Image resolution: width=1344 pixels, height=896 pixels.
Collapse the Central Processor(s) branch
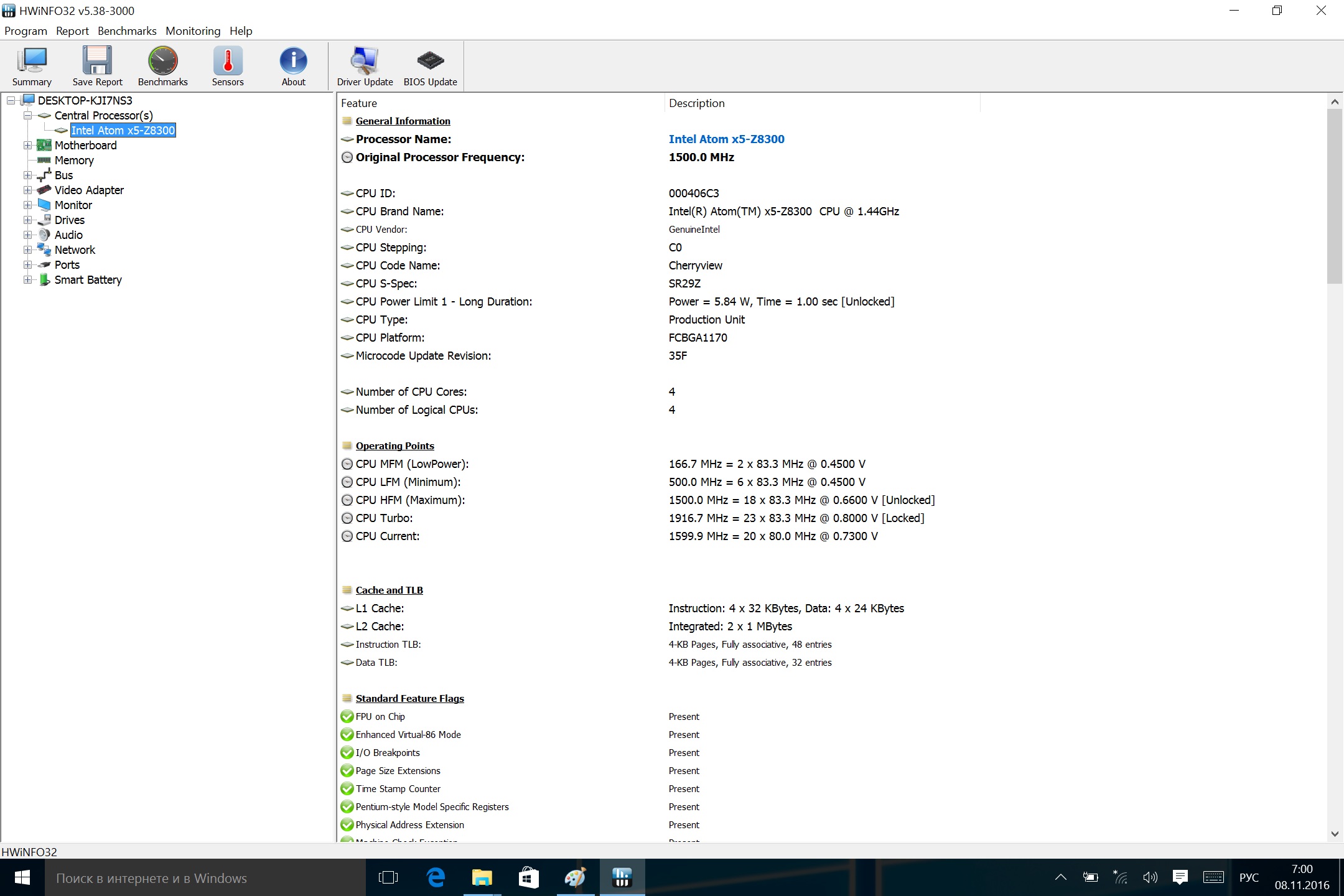coord(27,115)
